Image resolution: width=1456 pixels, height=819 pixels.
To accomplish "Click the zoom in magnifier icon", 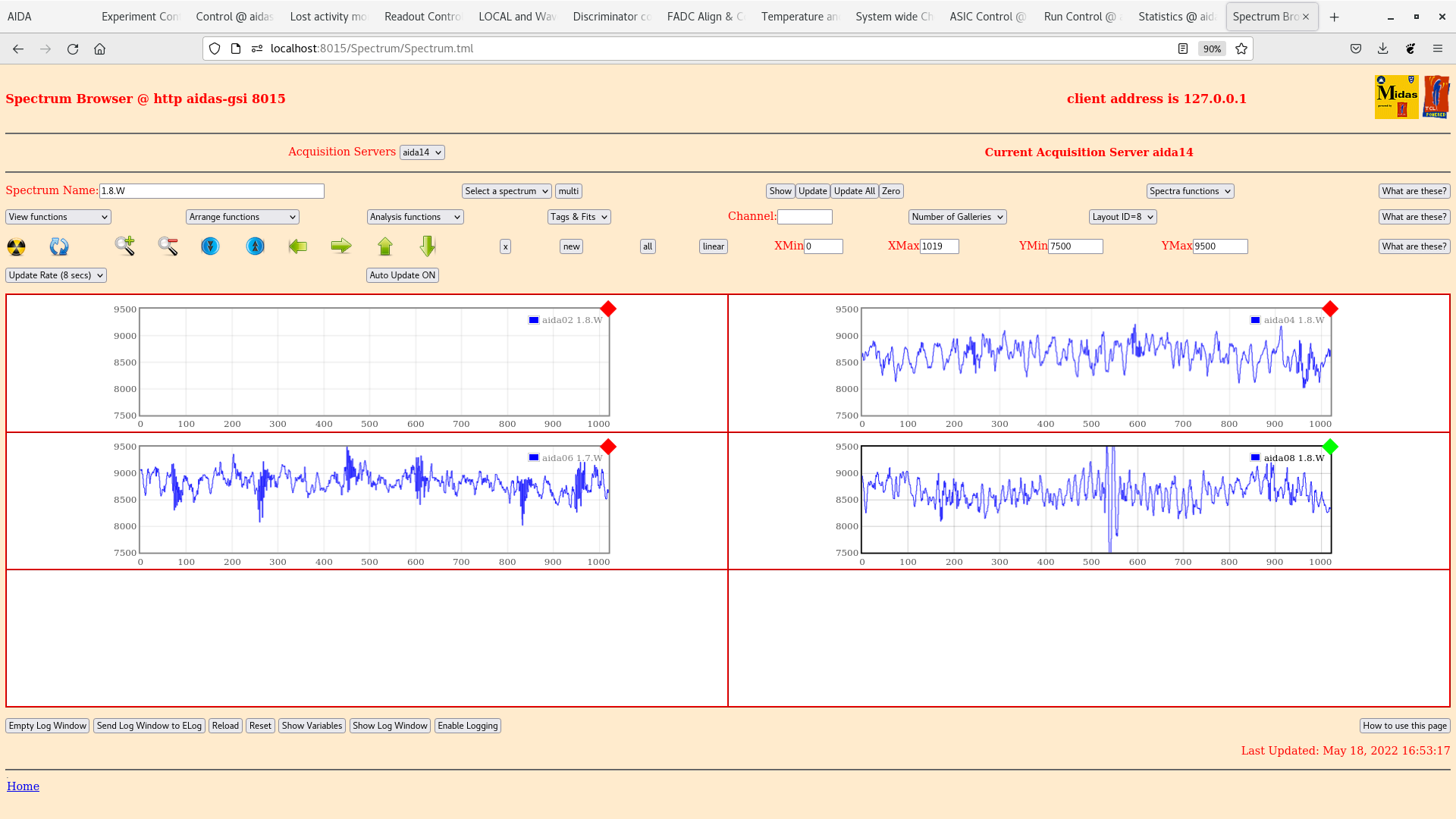I will (125, 246).
